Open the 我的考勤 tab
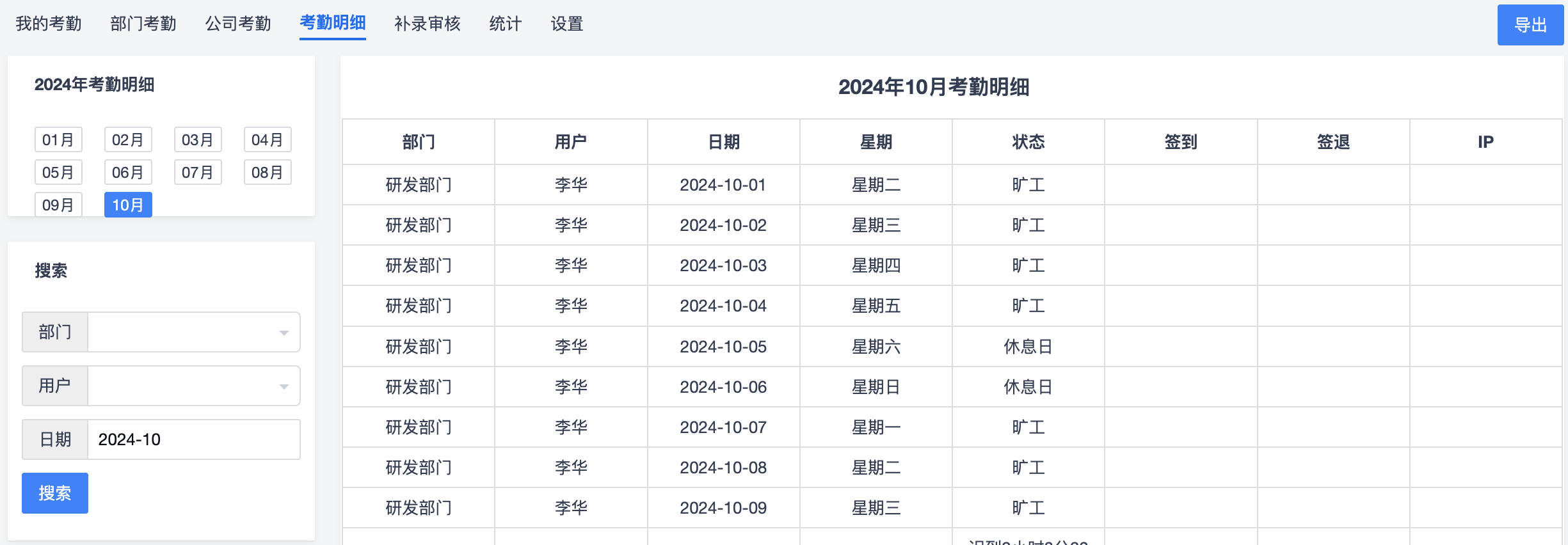1568x545 pixels. pos(49,24)
